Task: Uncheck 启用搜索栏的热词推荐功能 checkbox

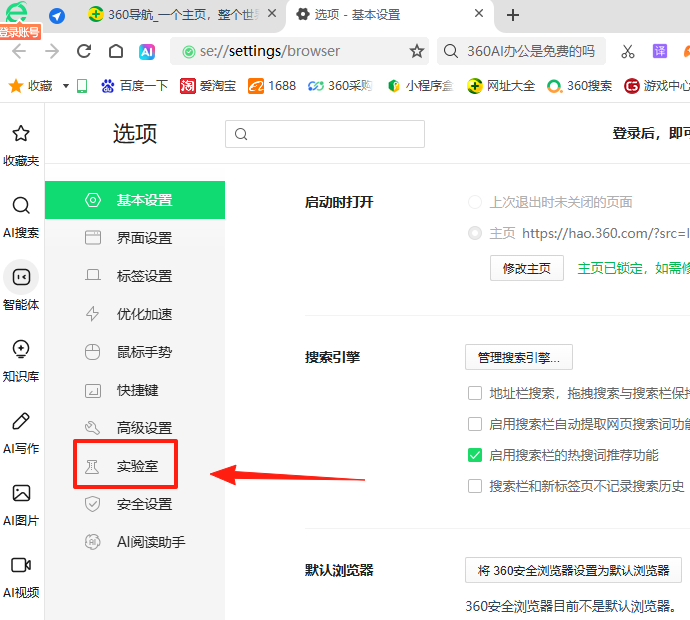Action: pos(475,455)
